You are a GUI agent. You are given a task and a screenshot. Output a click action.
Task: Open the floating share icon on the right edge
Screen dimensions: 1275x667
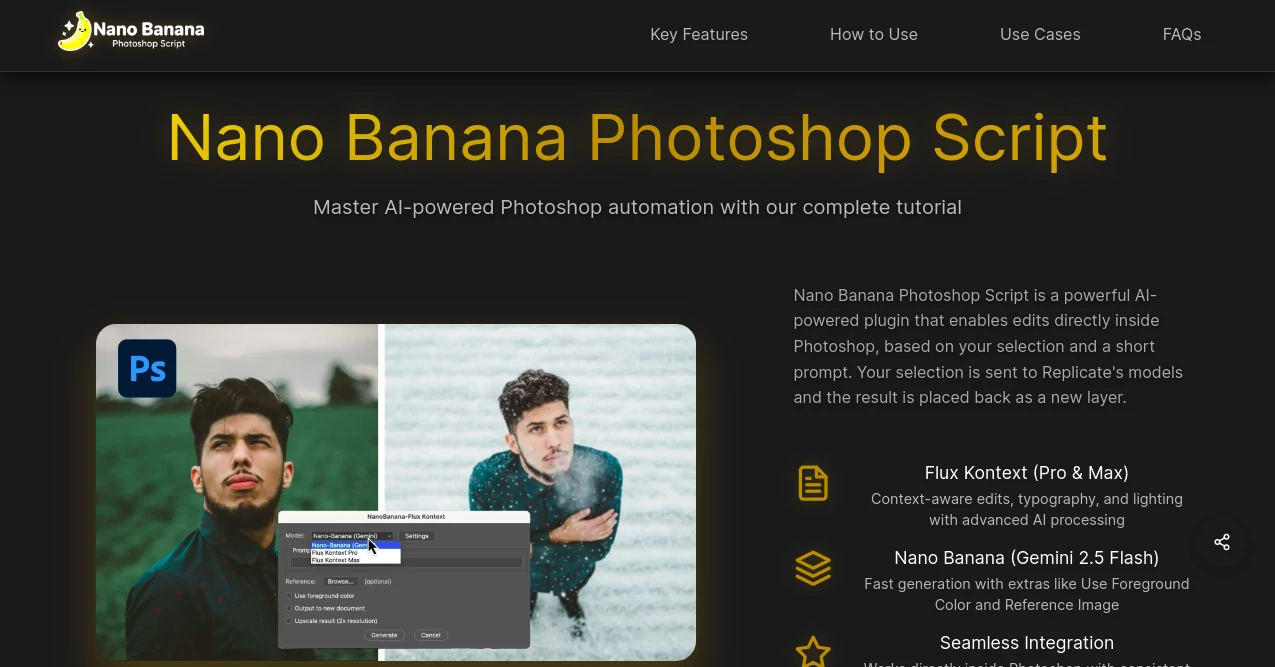tap(1221, 542)
